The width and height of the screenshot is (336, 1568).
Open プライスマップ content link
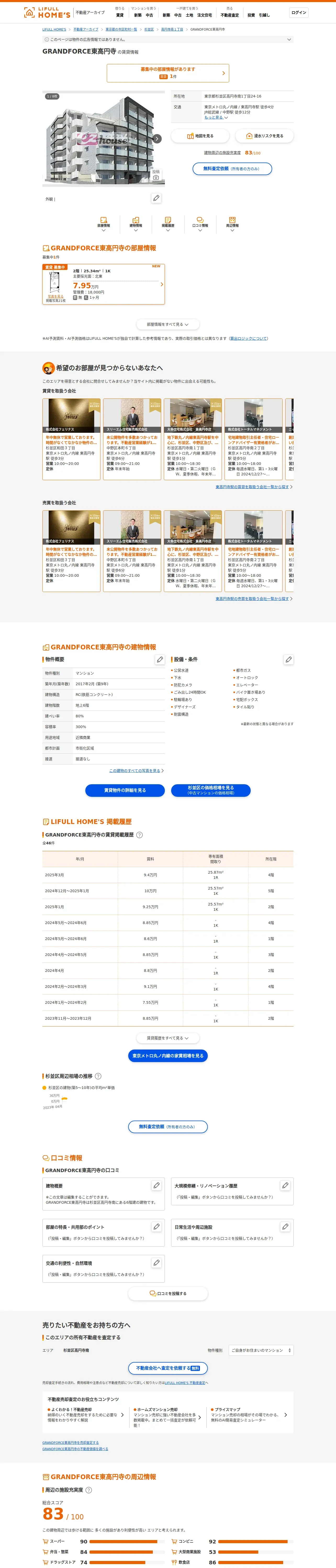(x=249, y=1415)
